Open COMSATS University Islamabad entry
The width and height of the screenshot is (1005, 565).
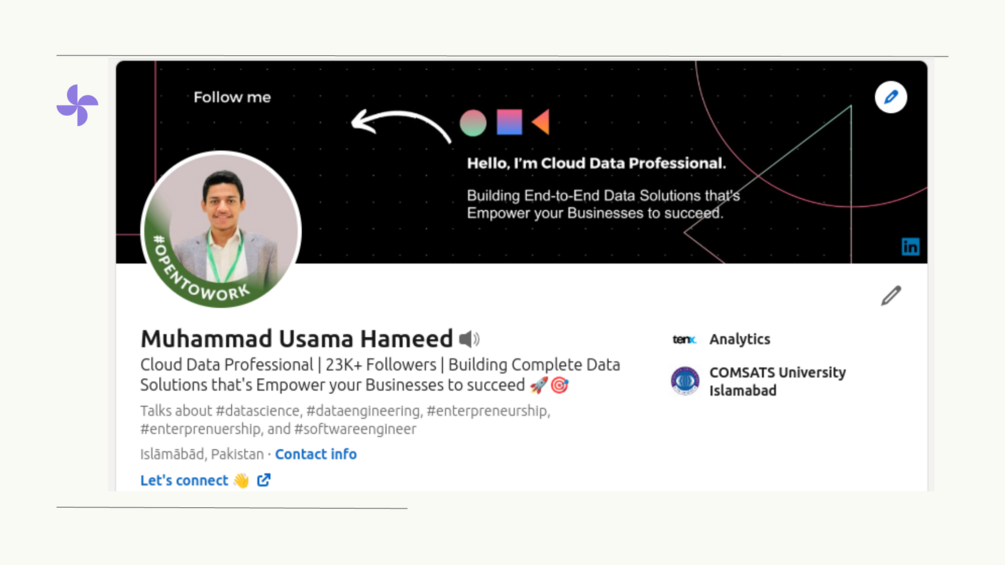(777, 381)
